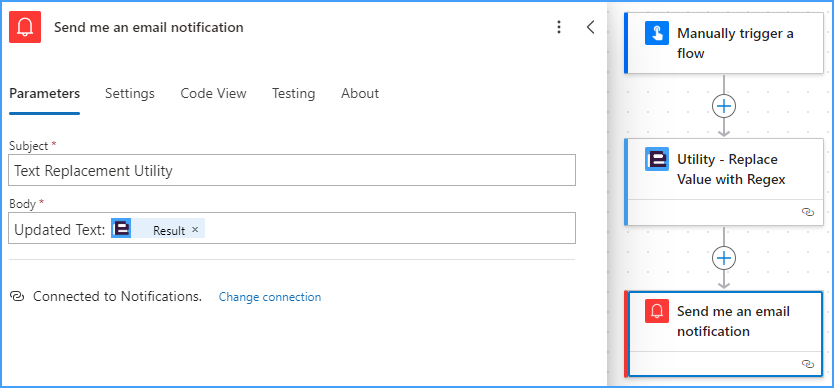Open the three-dot more options menu
The height and width of the screenshot is (388, 834).
pyautogui.click(x=558, y=27)
